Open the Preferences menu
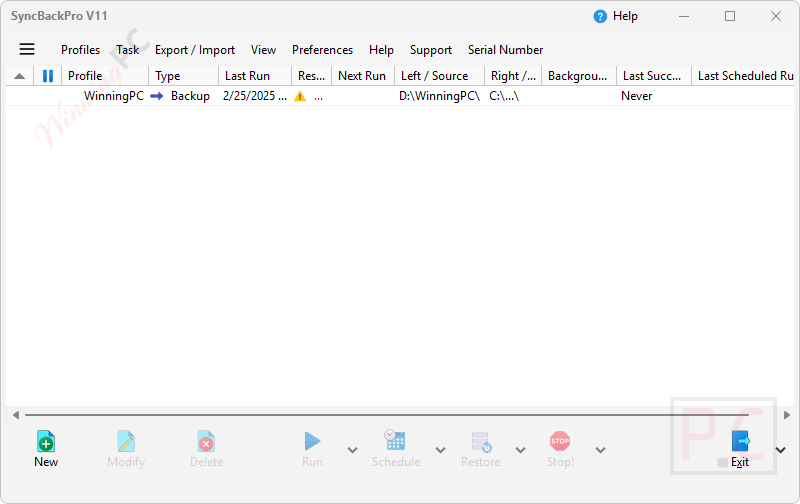Screen dimensions: 800x504 click(322, 49)
